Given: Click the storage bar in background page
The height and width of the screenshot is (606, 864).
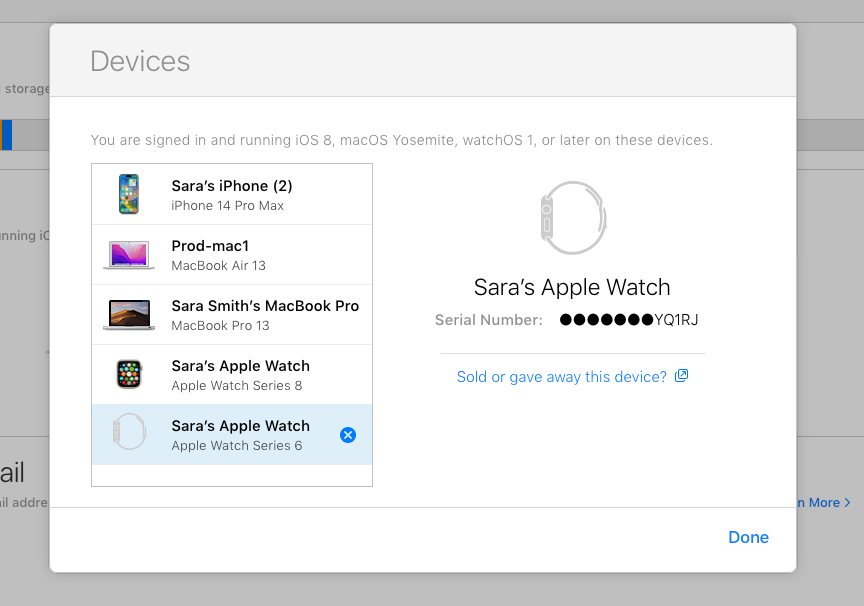Looking at the screenshot, I should tap(25, 135).
